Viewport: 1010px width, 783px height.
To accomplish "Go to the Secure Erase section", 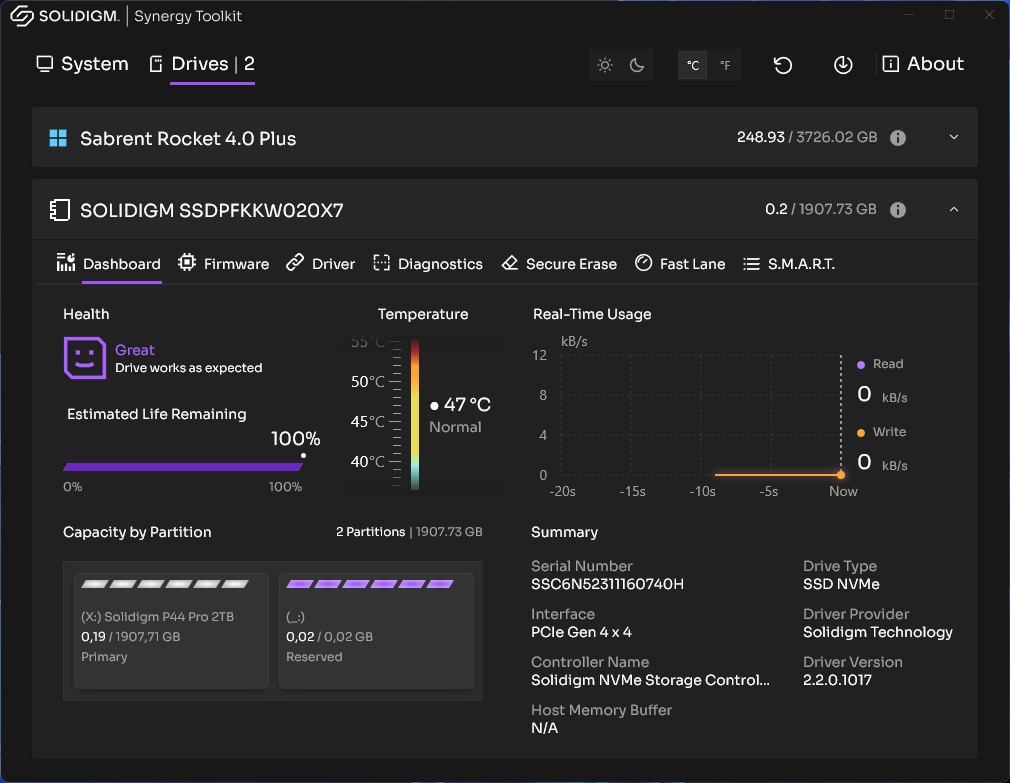I will click(559, 264).
